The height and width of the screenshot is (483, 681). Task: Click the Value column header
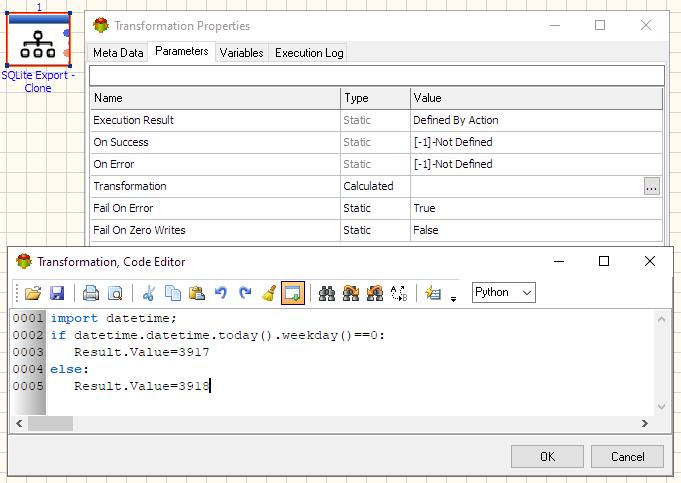[536, 98]
